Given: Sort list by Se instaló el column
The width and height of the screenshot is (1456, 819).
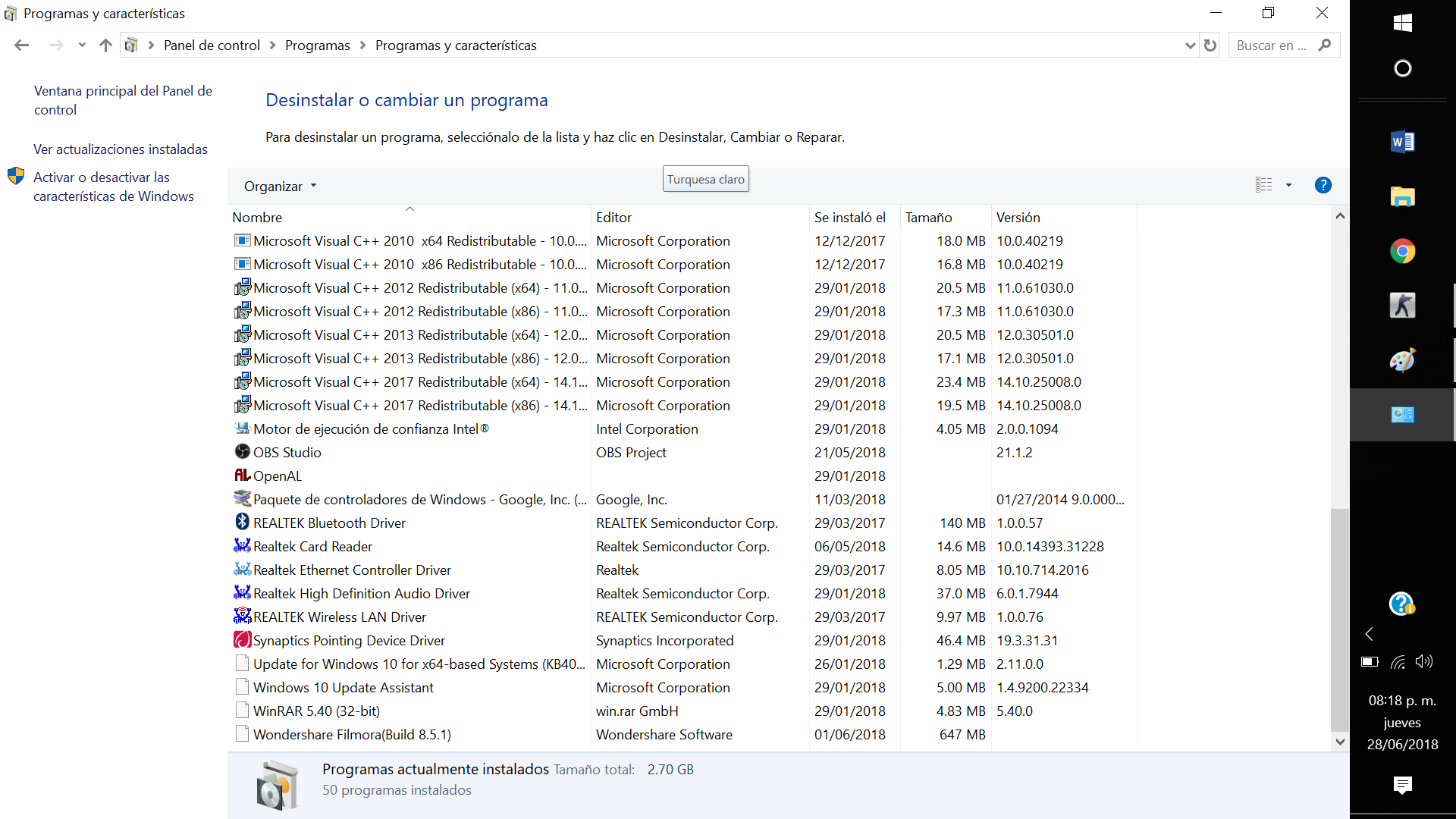Looking at the screenshot, I should coord(855,217).
